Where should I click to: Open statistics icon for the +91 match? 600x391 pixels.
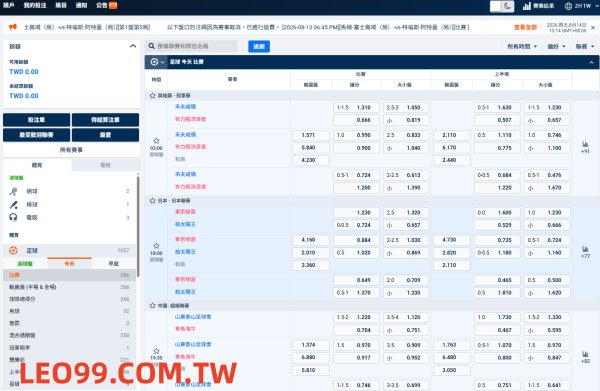[x=585, y=144]
